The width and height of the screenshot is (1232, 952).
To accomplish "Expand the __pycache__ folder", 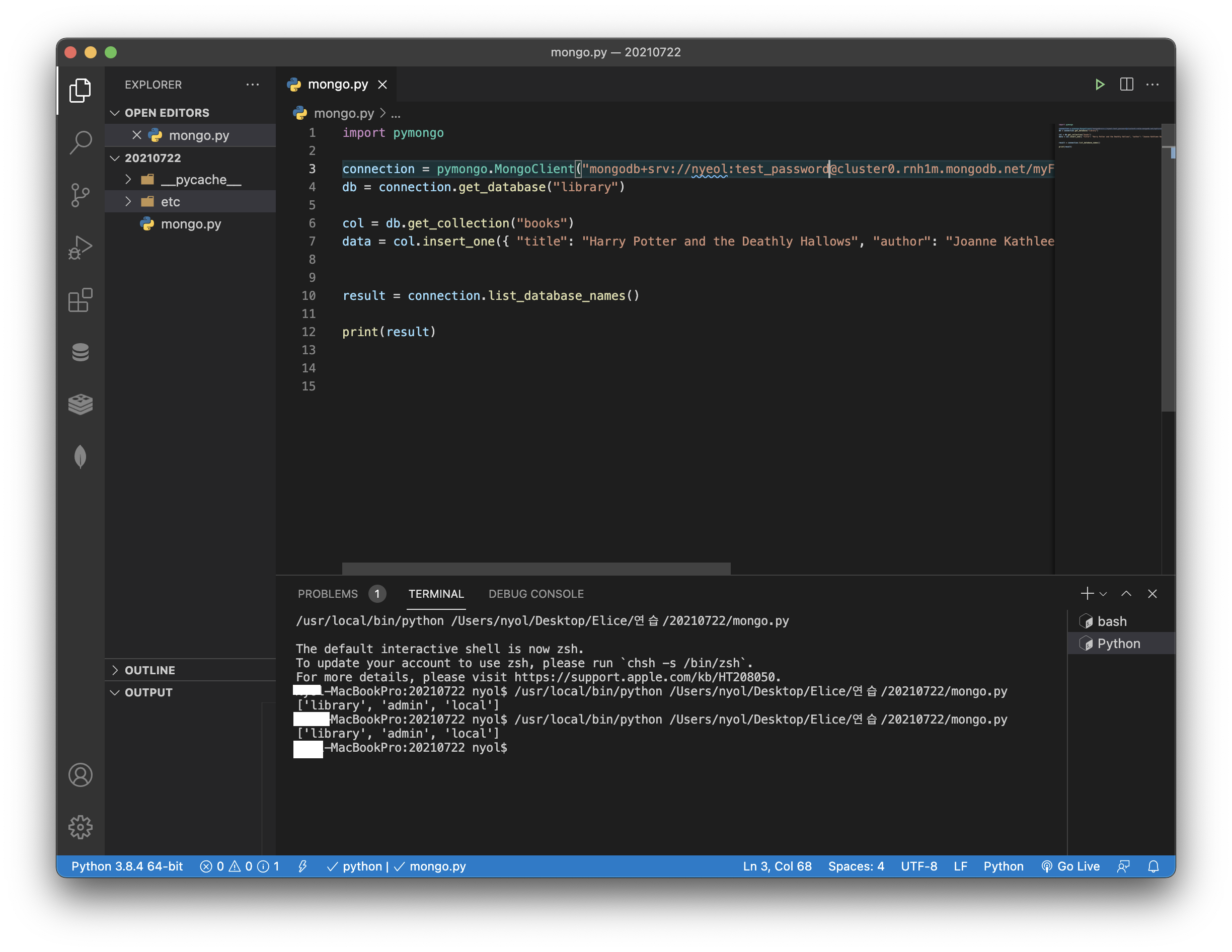I will click(x=128, y=179).
